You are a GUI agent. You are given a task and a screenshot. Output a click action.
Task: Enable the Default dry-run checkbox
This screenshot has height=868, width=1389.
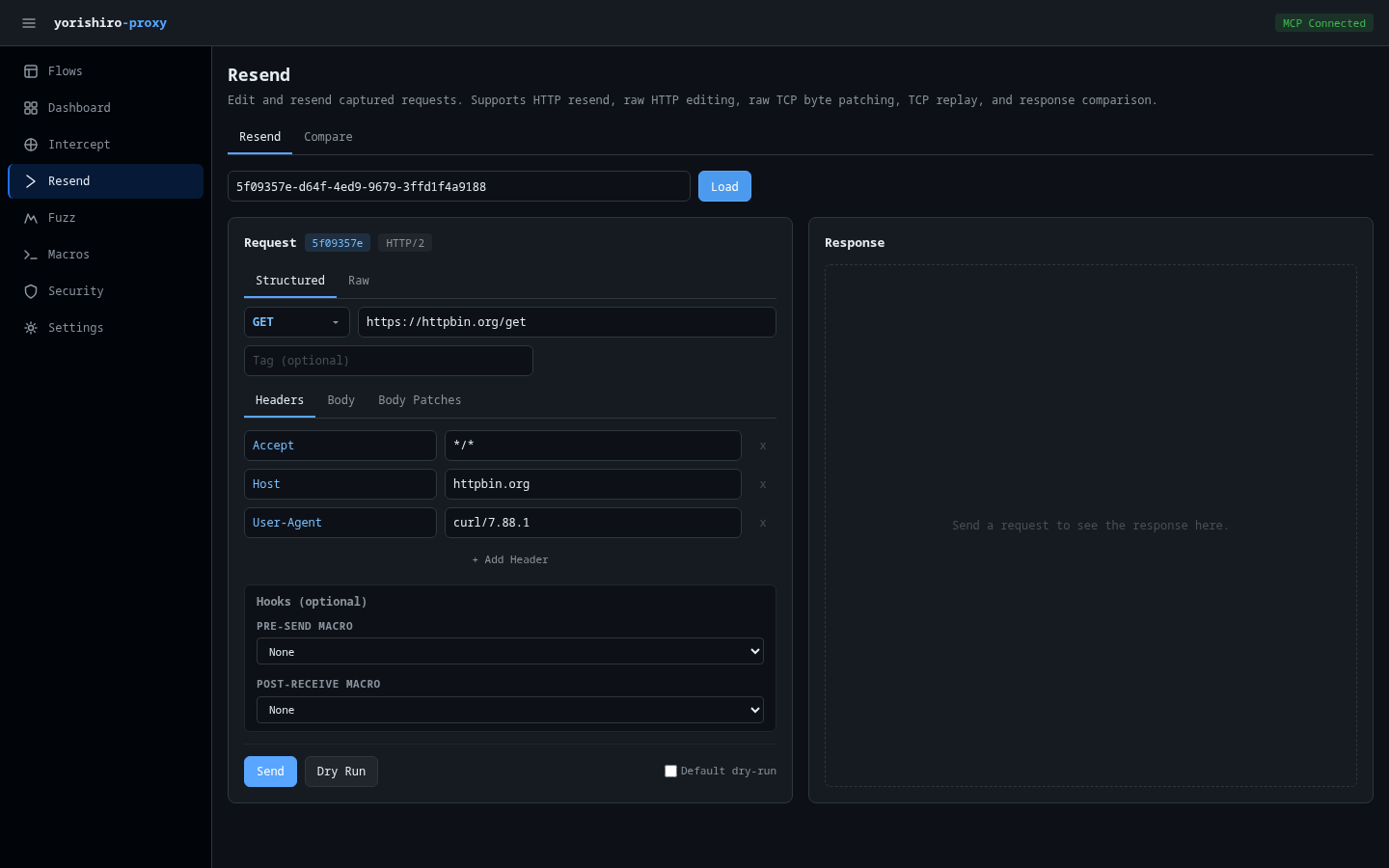click(670, 772)
